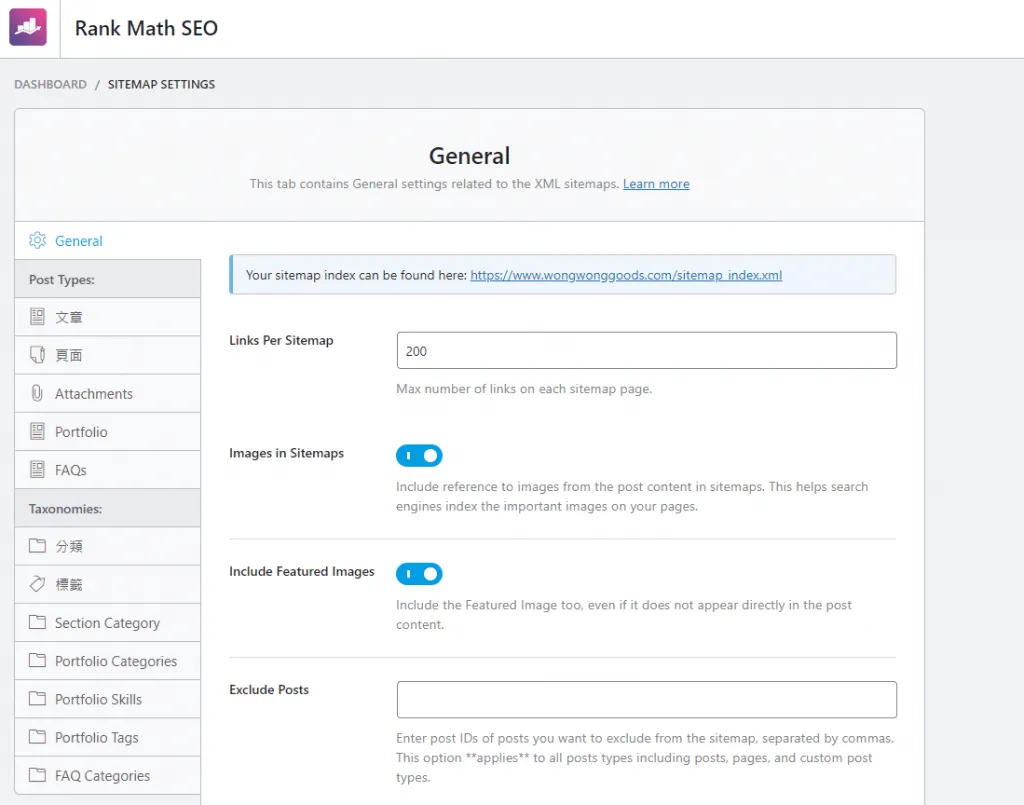Click the gear icon beside General
Screen dimensions: 1024x805
tap(38, 241)
